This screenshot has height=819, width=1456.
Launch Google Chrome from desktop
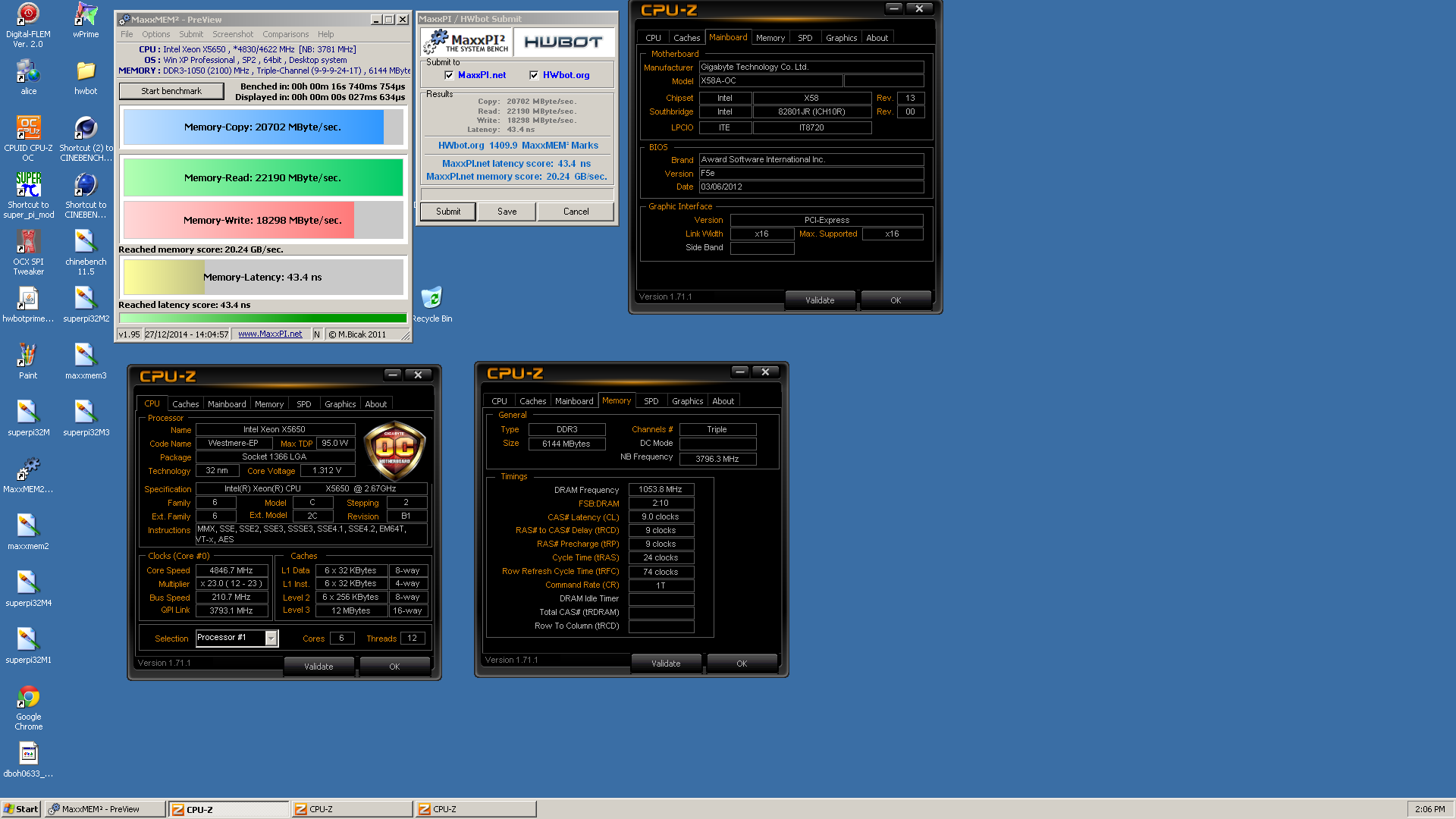pos(28,707)
